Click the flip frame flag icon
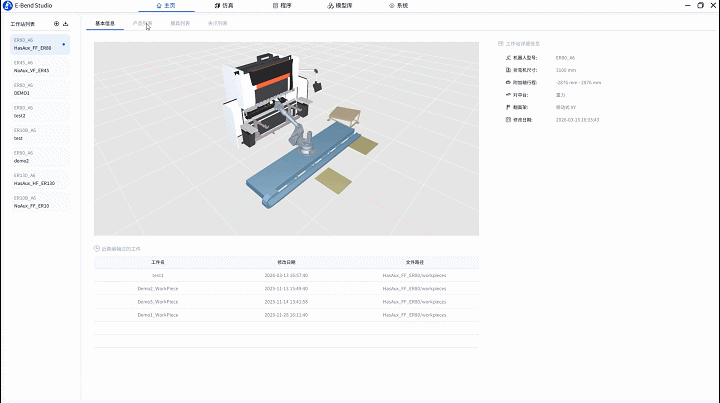This screenshot has width=720, height=403. (508, 107)
